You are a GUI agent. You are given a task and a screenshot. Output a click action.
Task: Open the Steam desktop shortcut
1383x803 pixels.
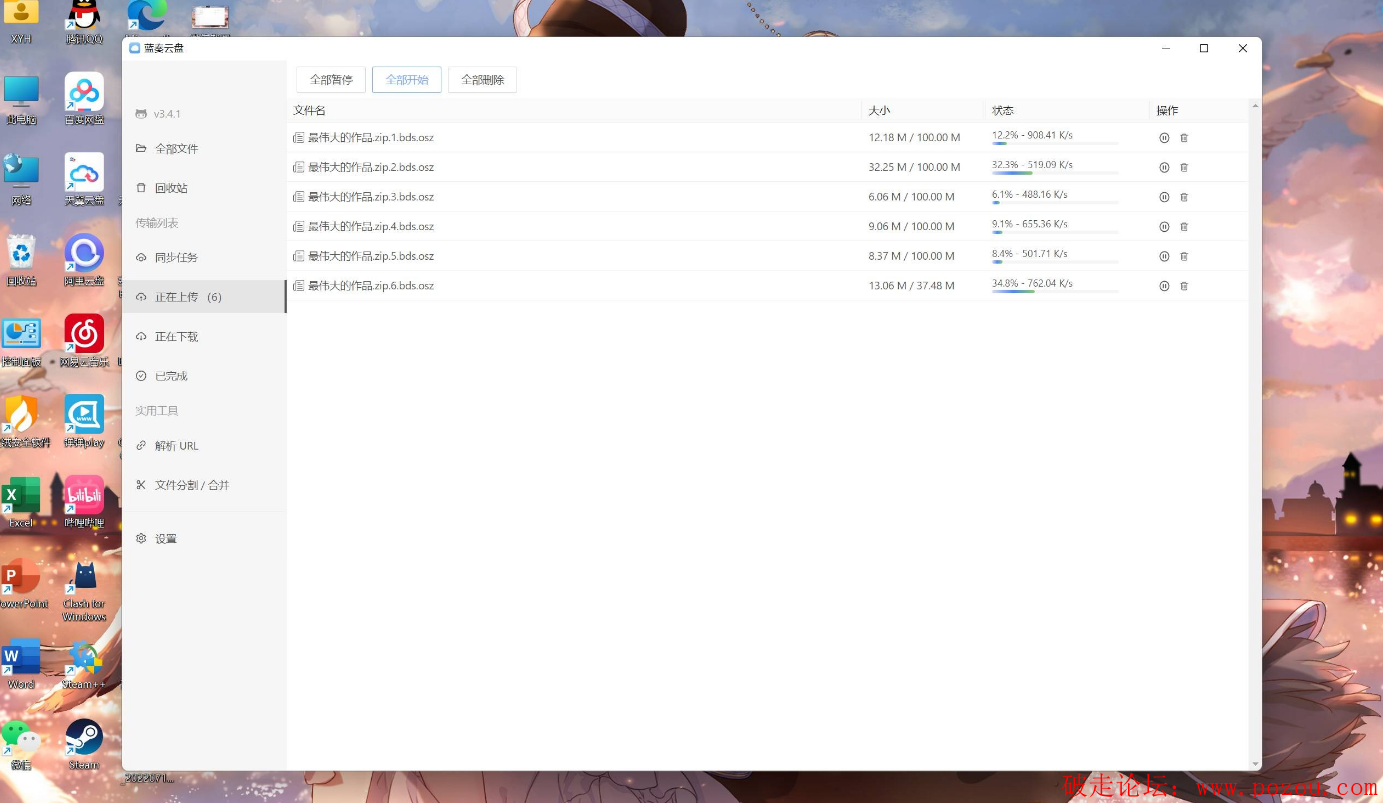tap(84, 745)
